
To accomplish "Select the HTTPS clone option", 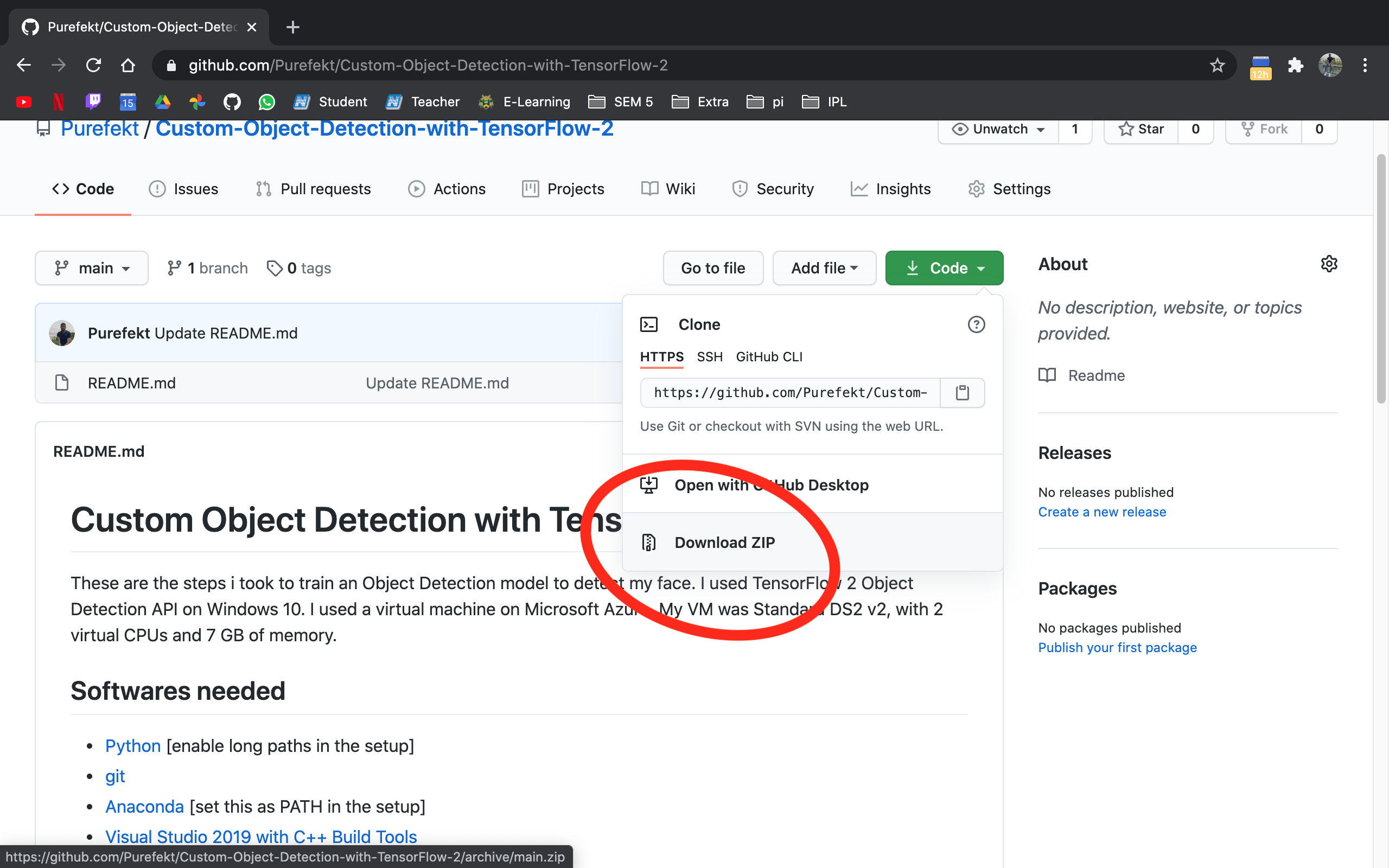I will (662, 356).
